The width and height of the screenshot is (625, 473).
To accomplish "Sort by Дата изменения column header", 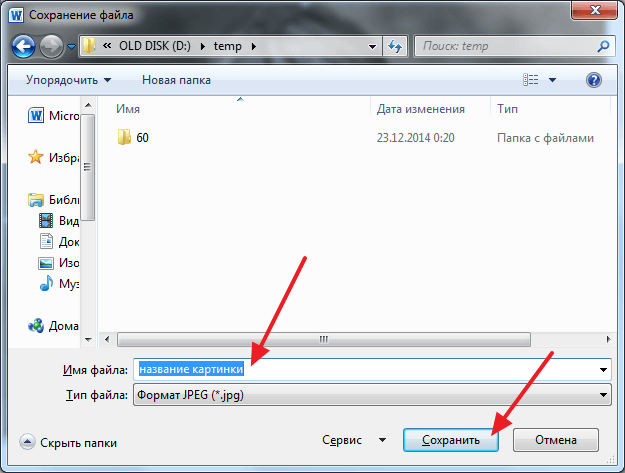I will point(421,109).
